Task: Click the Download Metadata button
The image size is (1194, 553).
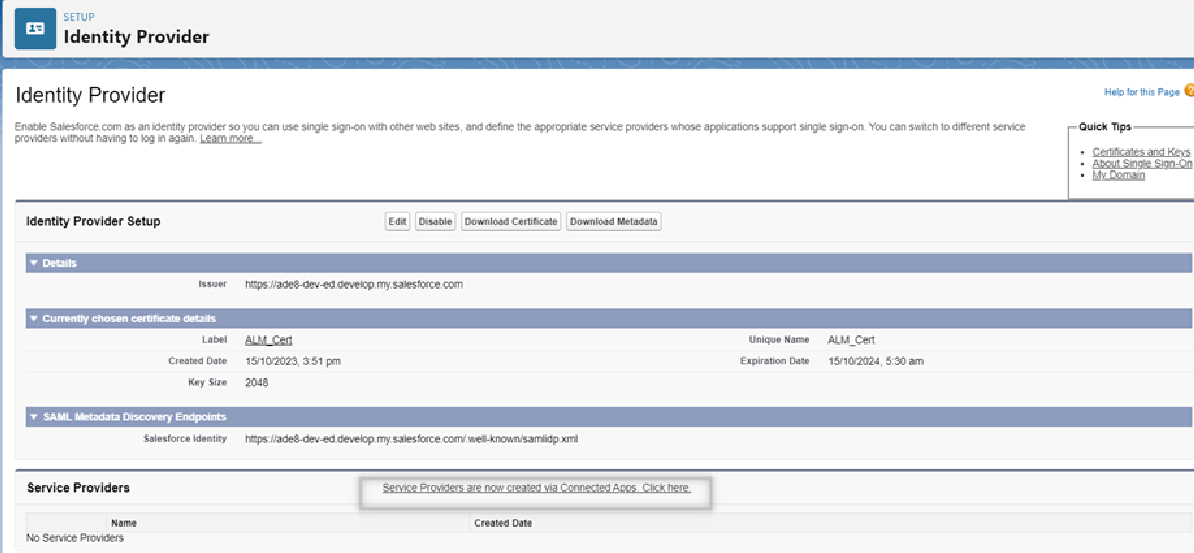Action: point(614,222)
